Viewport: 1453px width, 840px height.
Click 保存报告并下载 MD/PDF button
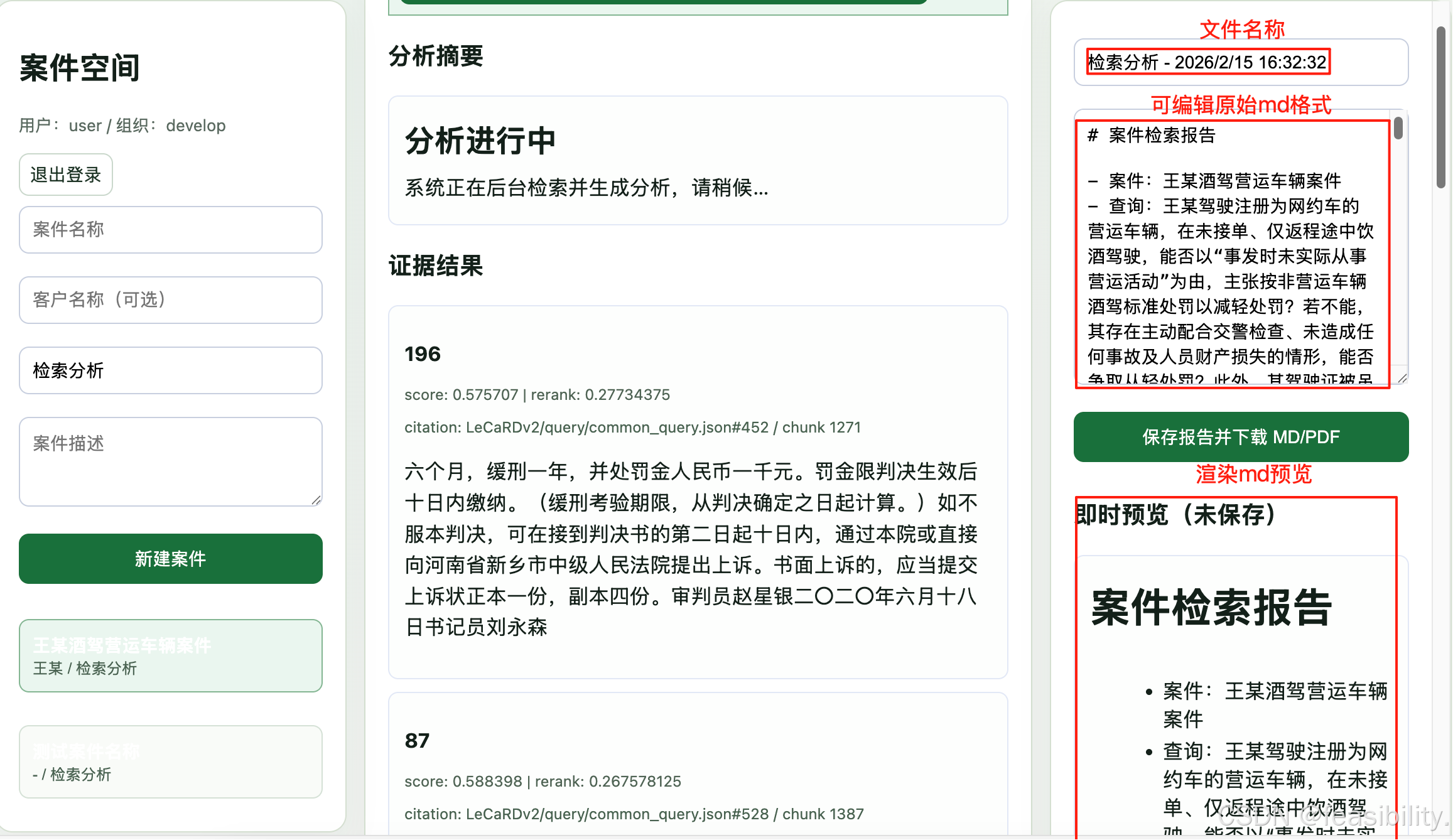1240,437
